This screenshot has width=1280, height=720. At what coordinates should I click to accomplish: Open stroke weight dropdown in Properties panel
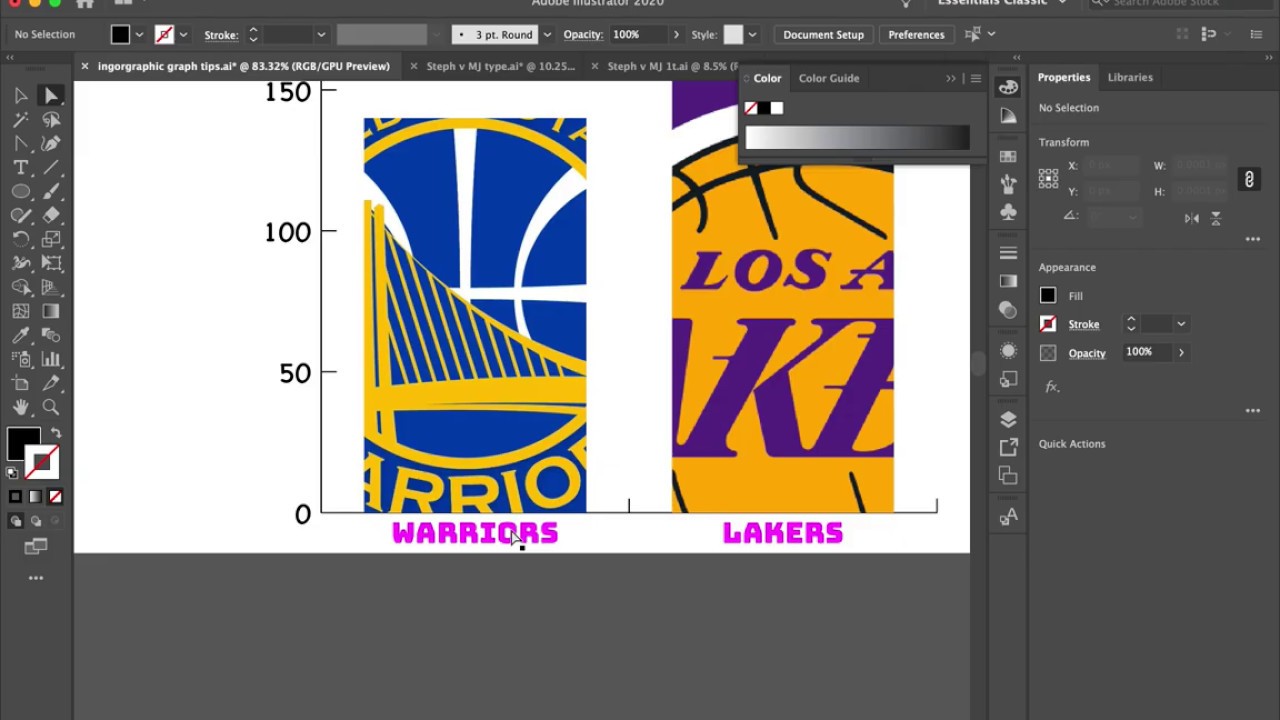point(1181,324)
